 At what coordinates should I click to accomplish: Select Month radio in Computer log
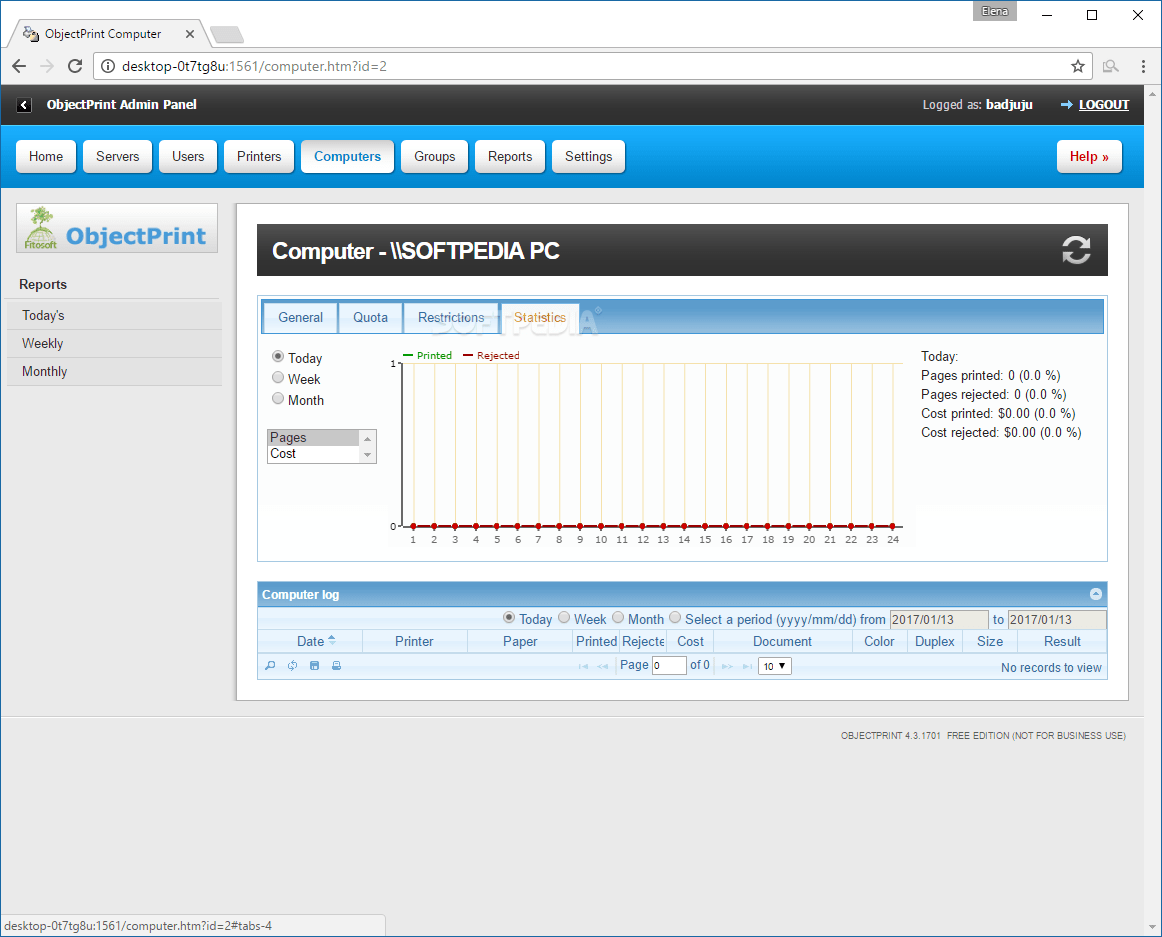tap(618, 618)
